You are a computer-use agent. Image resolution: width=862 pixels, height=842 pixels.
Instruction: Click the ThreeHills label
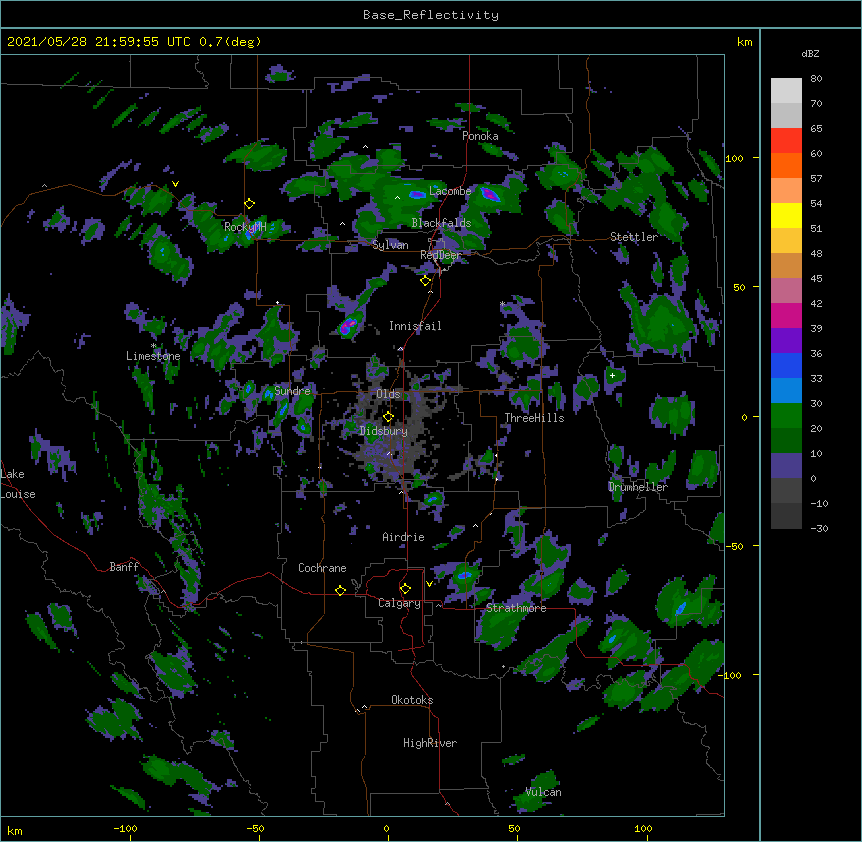[534, 418]
